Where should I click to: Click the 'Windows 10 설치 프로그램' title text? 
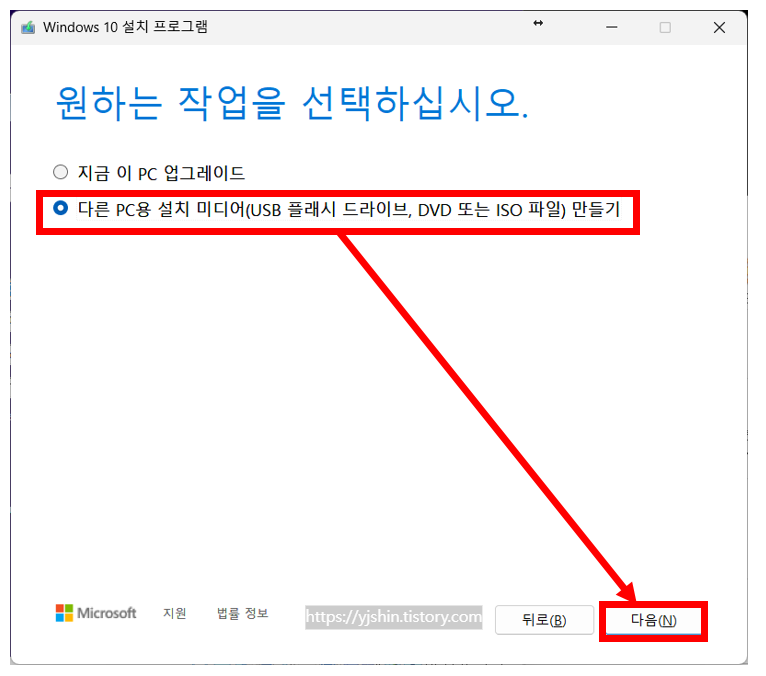coord(125,27)
